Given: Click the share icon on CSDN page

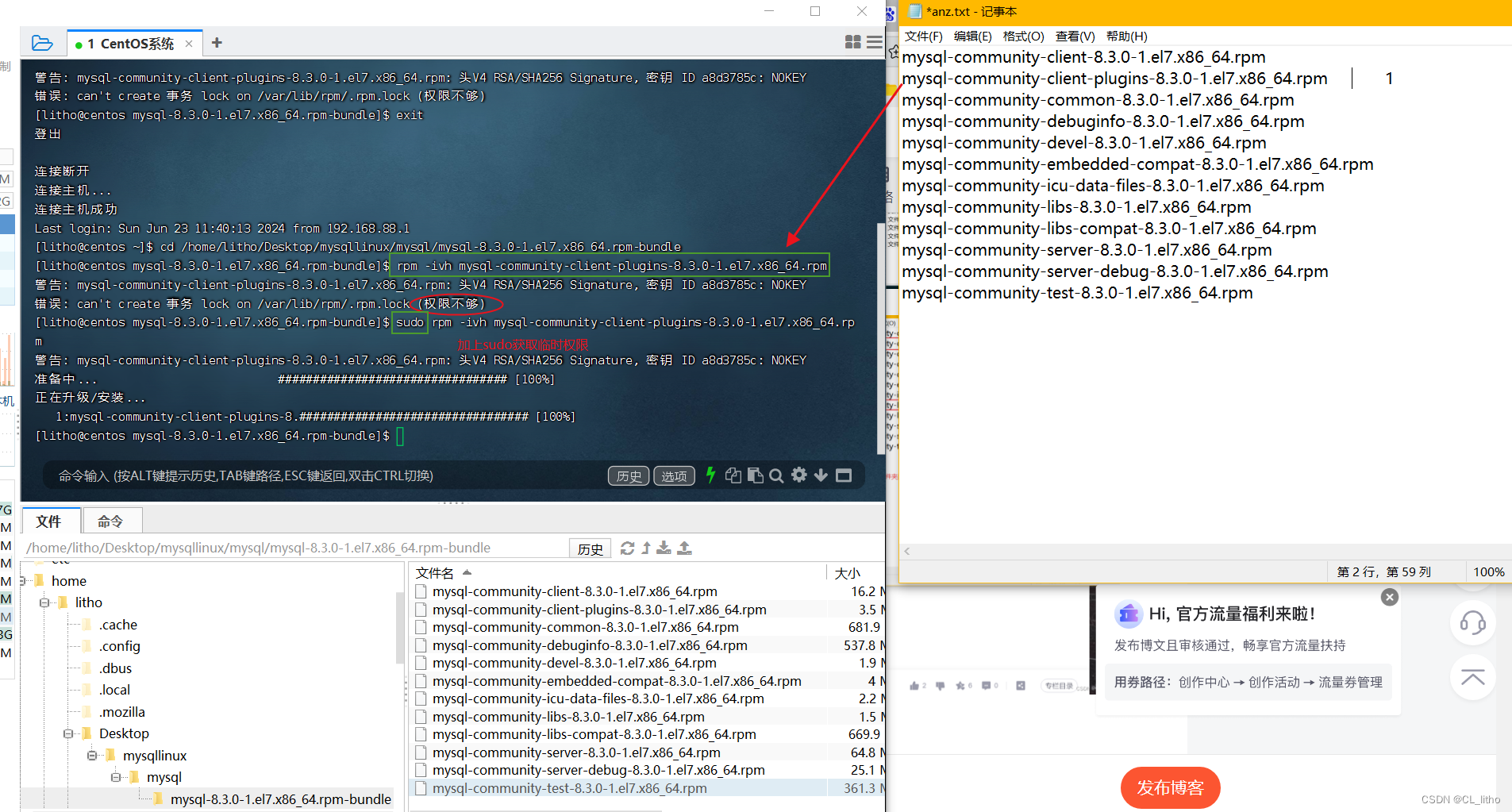Looking at the screenshot, I should (1021, 686).
